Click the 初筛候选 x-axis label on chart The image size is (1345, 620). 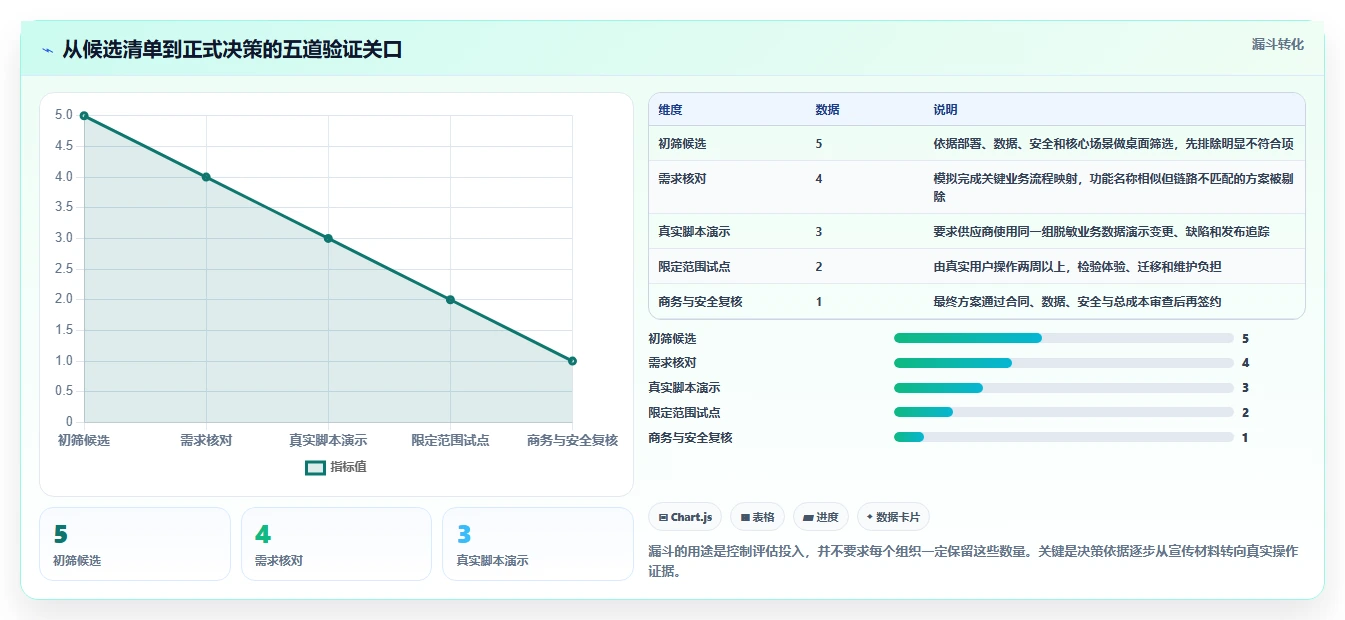point(84,441)
